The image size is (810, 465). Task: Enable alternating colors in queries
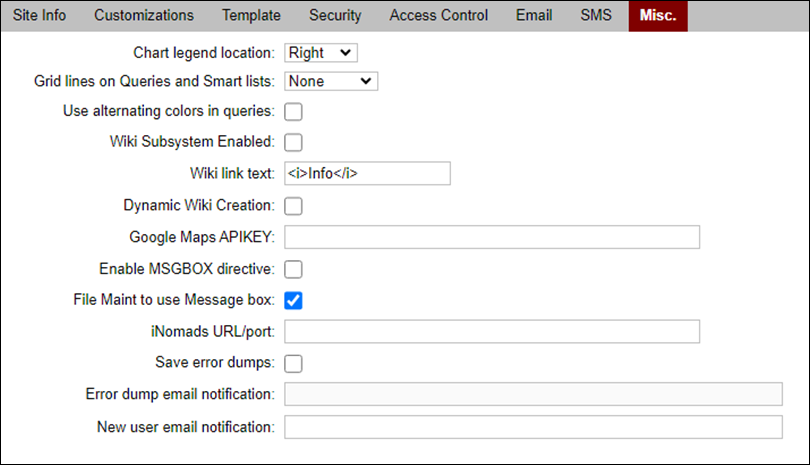click(294, 111)
